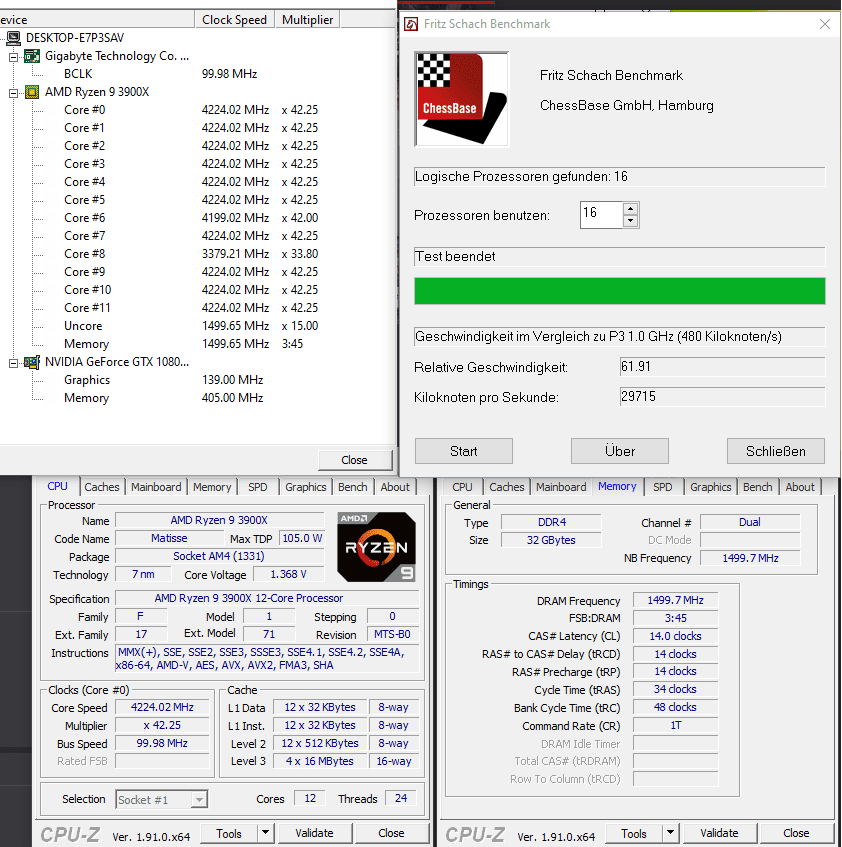
Task: Close Fritz Schach Benchmark with X
Action: (824, 24)
